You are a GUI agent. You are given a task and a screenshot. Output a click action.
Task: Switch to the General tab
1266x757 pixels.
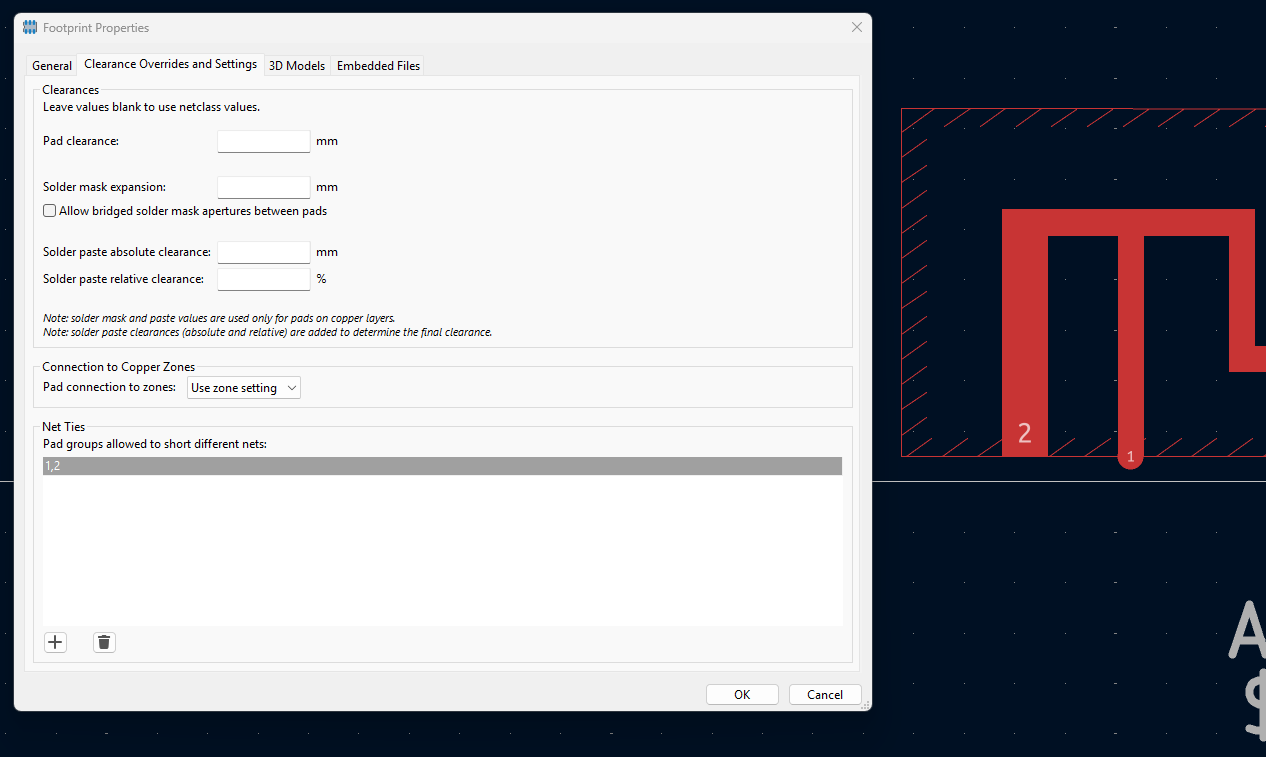[x=52, y=66]
